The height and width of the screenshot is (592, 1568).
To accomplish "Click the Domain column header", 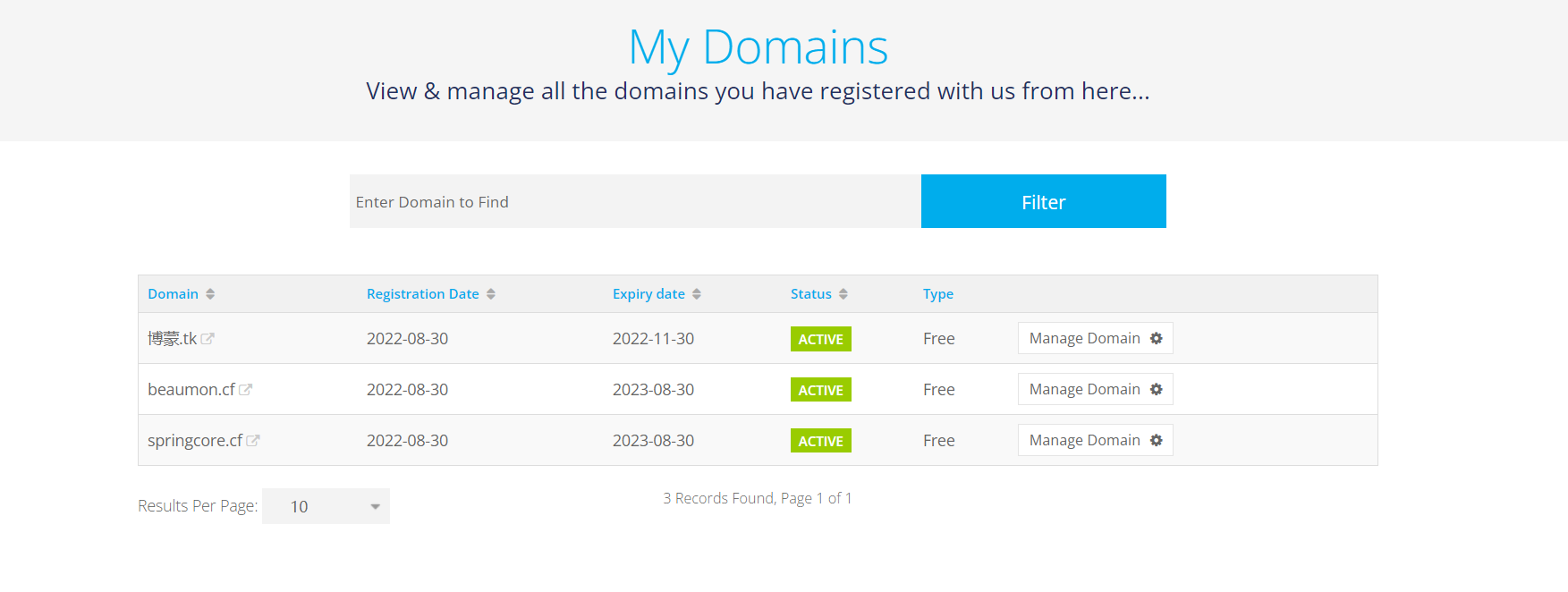I will point(173,294).
